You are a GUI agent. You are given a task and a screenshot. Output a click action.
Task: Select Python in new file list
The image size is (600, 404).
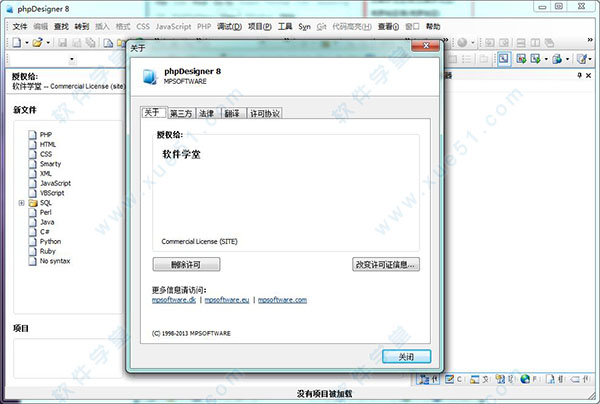click(x=50, y=241)
